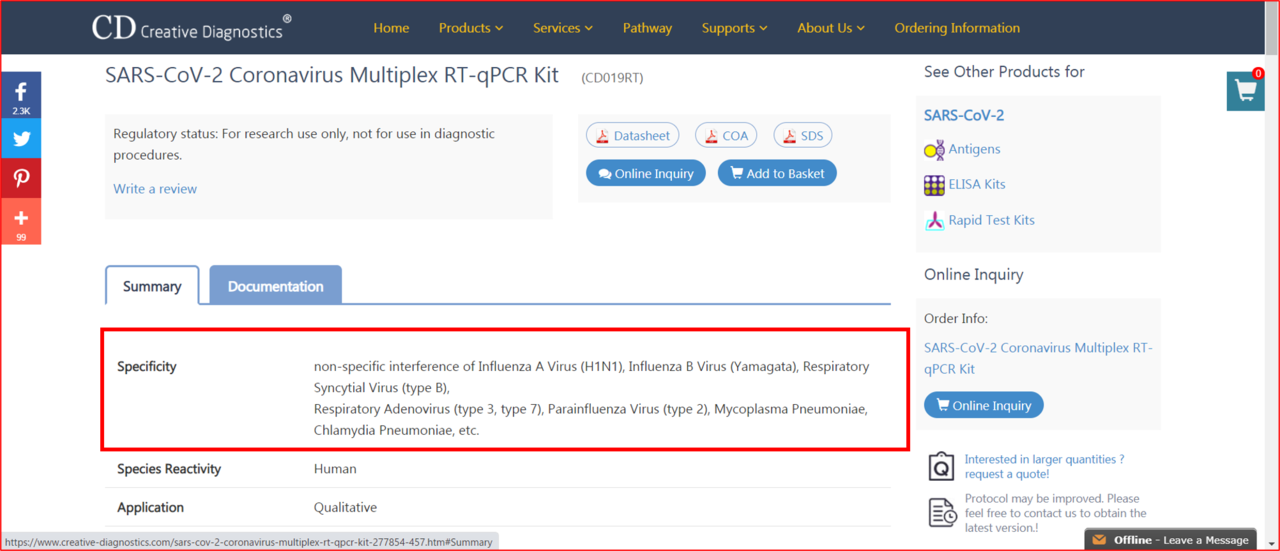
Task: Click Online Inquiry button under Order Info
Action: pos(984,405)
